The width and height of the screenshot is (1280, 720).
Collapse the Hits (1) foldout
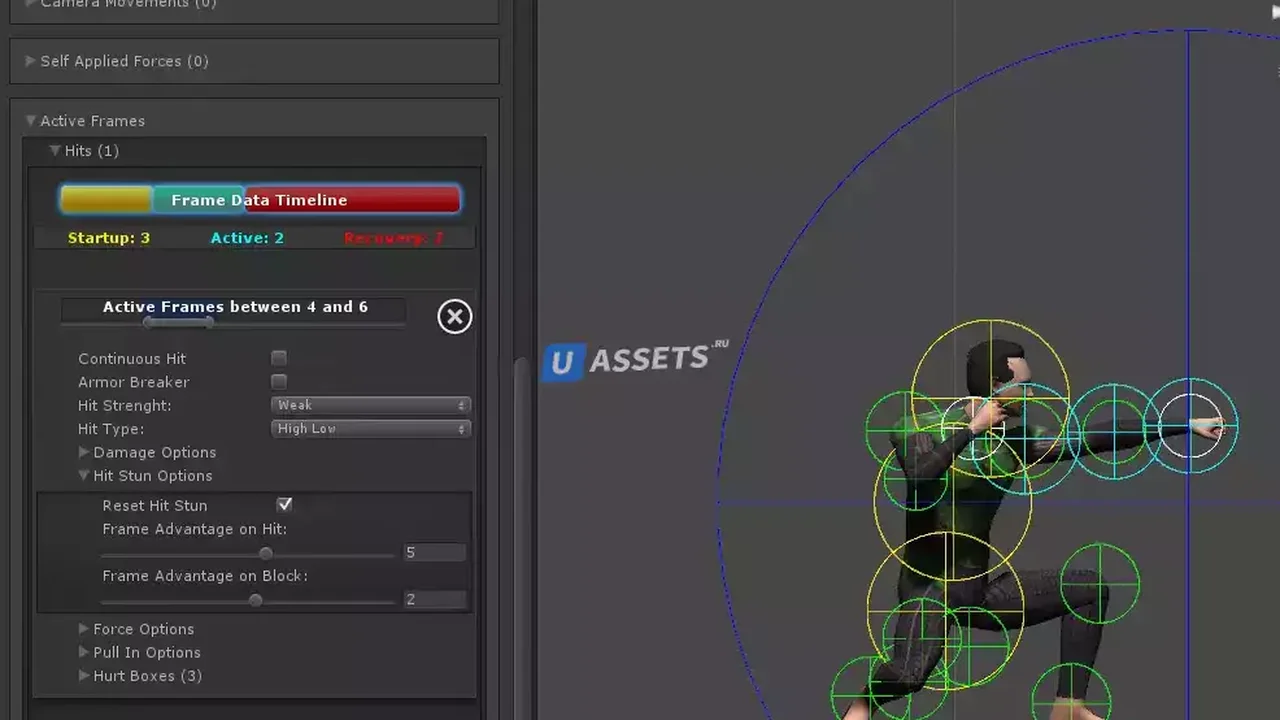coord(84,151)
